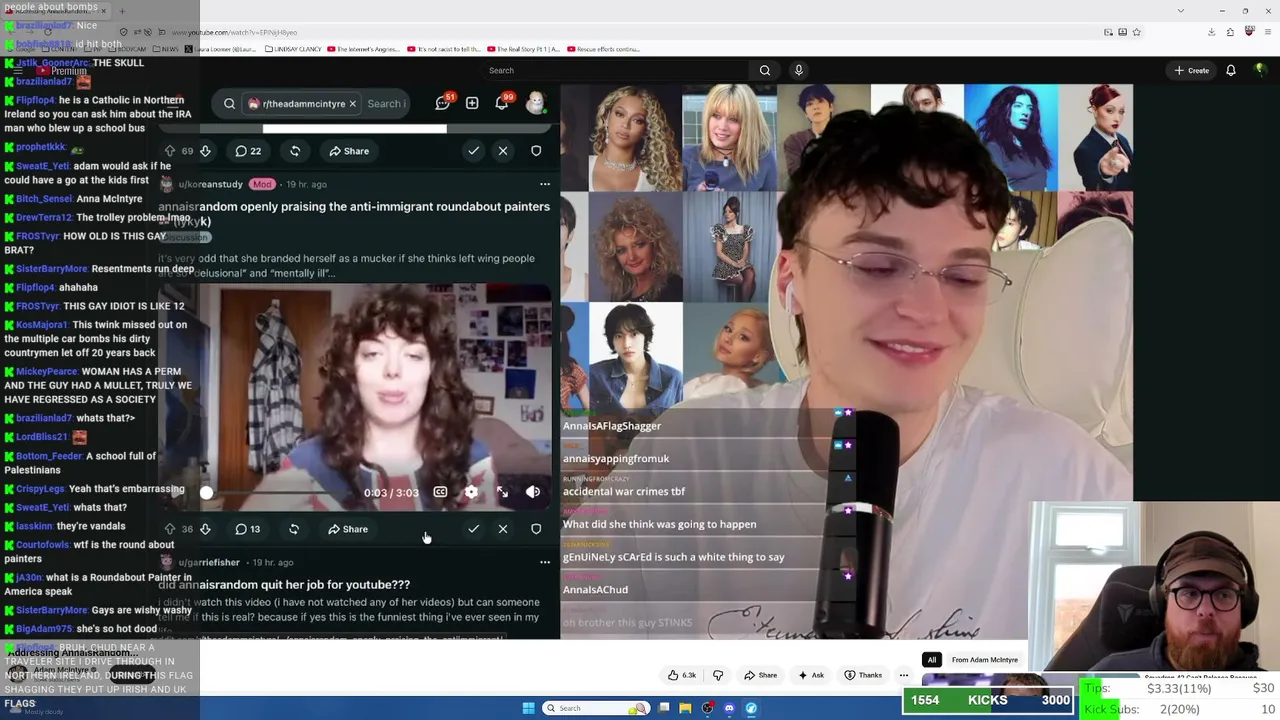The height and width of the screenshot is (720, 1280).
Task: Select the From Adam McIntyre chip
Action: point(985,660)
